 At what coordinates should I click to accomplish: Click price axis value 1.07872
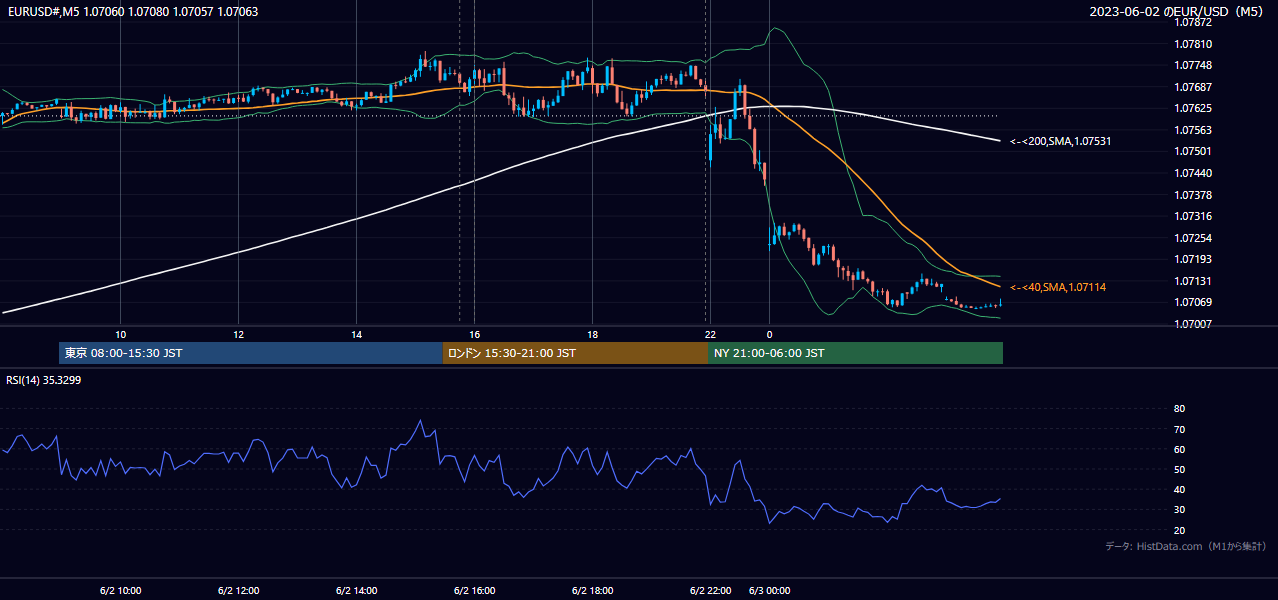tap(1193, 22)
